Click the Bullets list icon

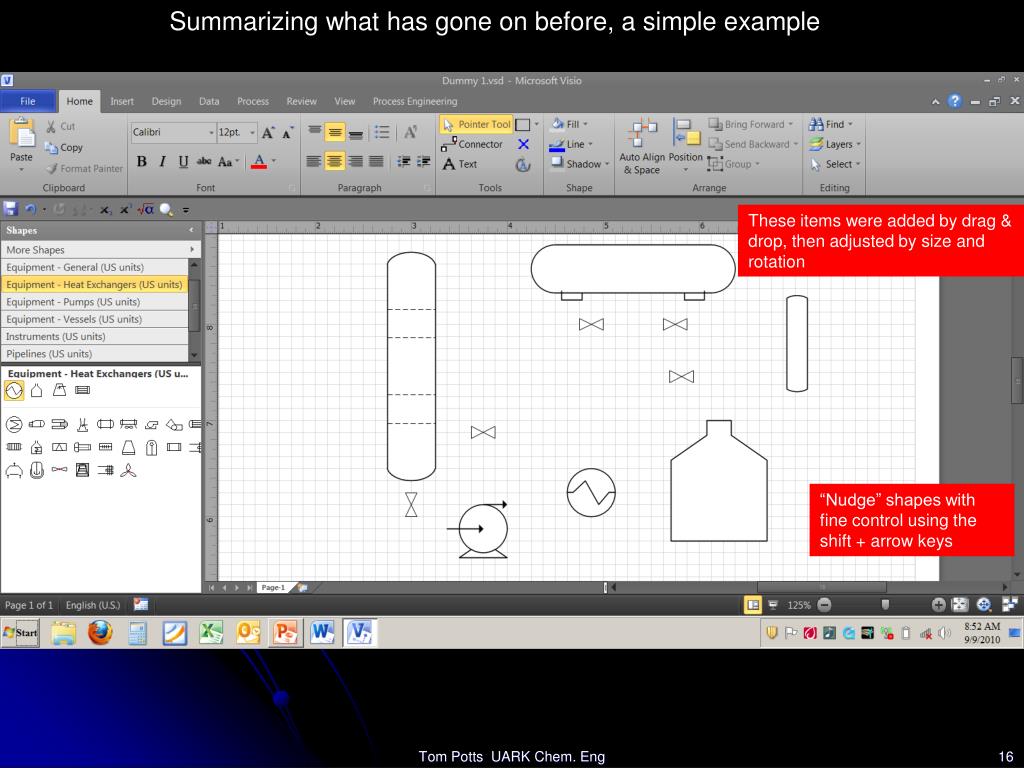pyautogui.click(x=381, y=133)
